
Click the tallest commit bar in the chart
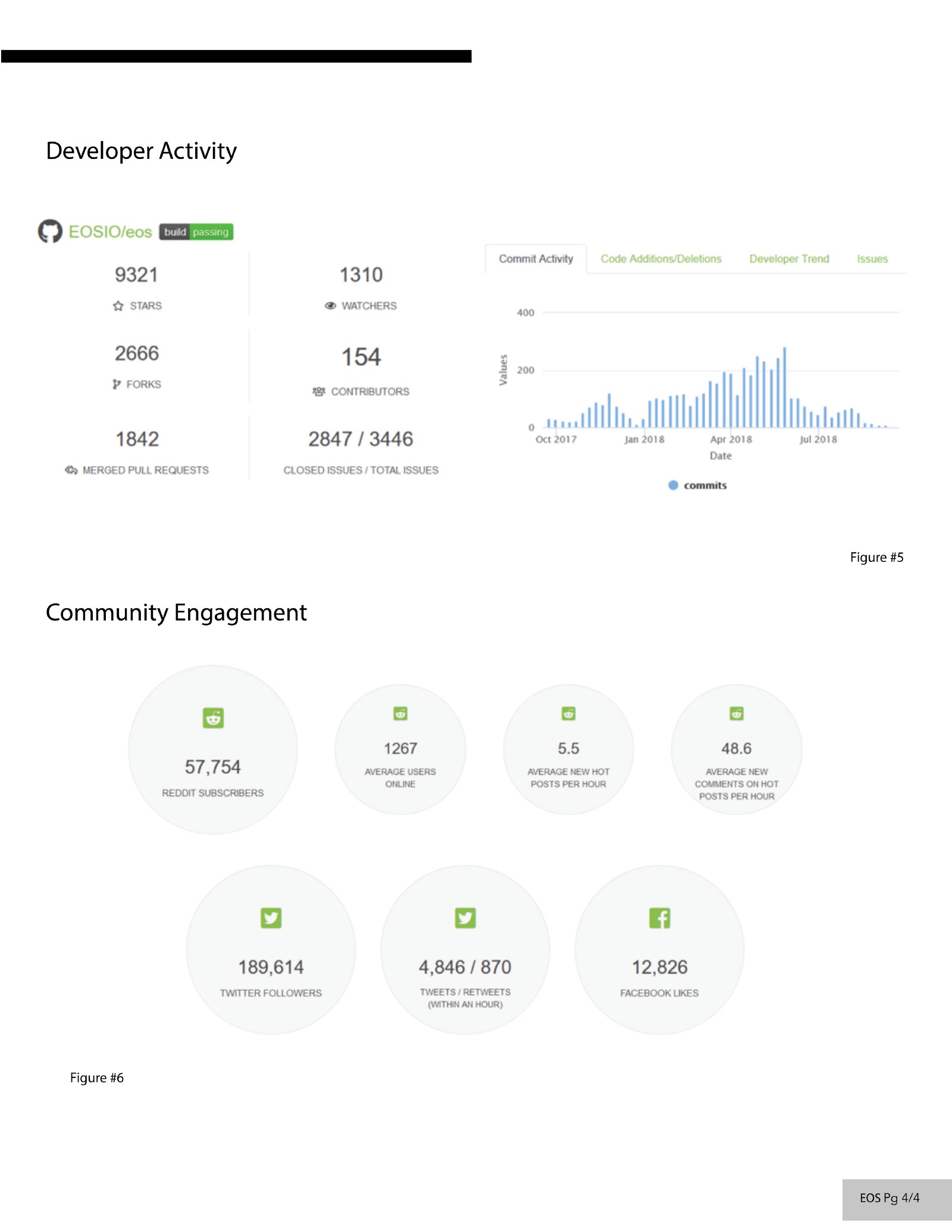pos(785,387)
